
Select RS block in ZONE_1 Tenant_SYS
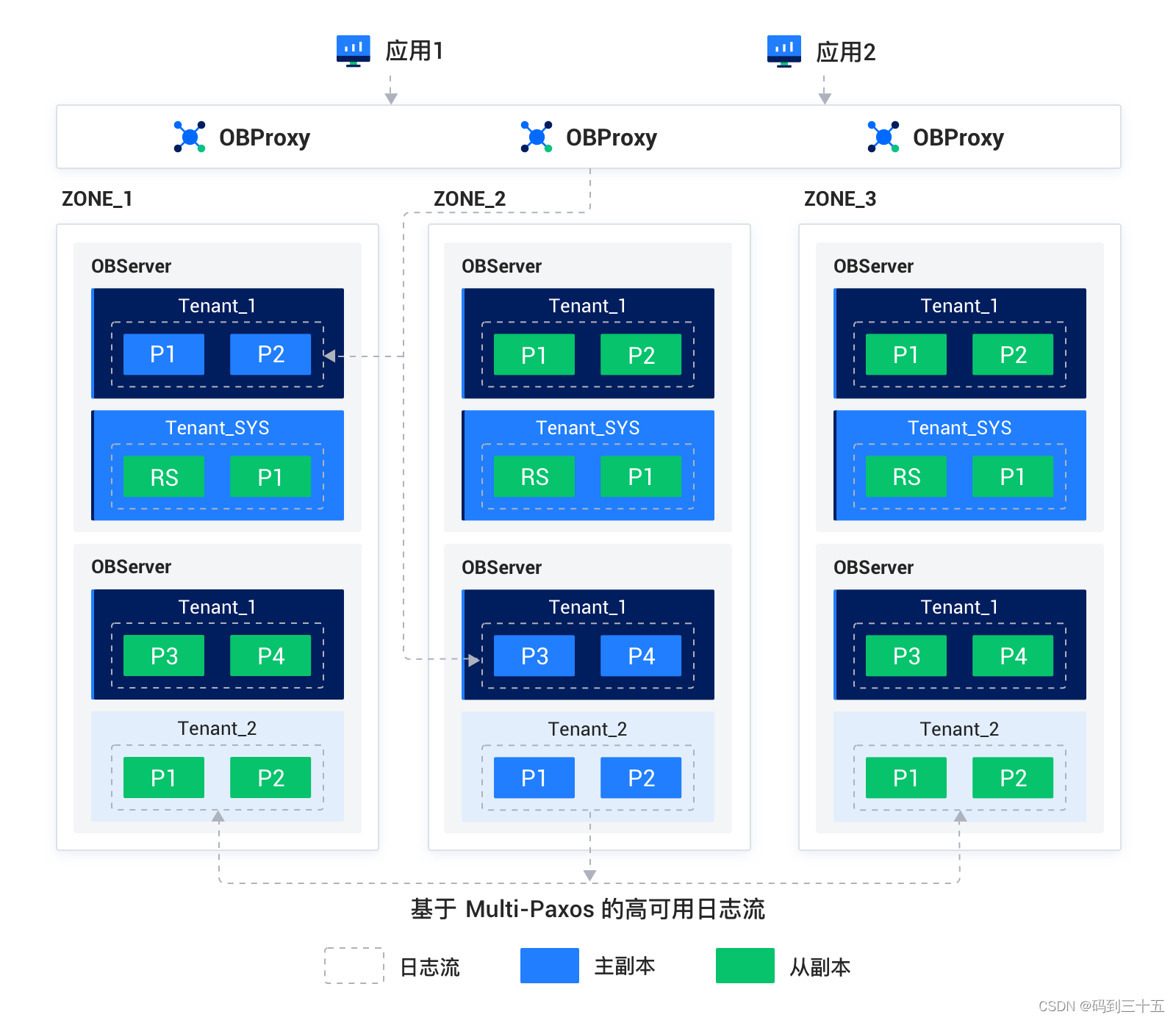[164, 476]
